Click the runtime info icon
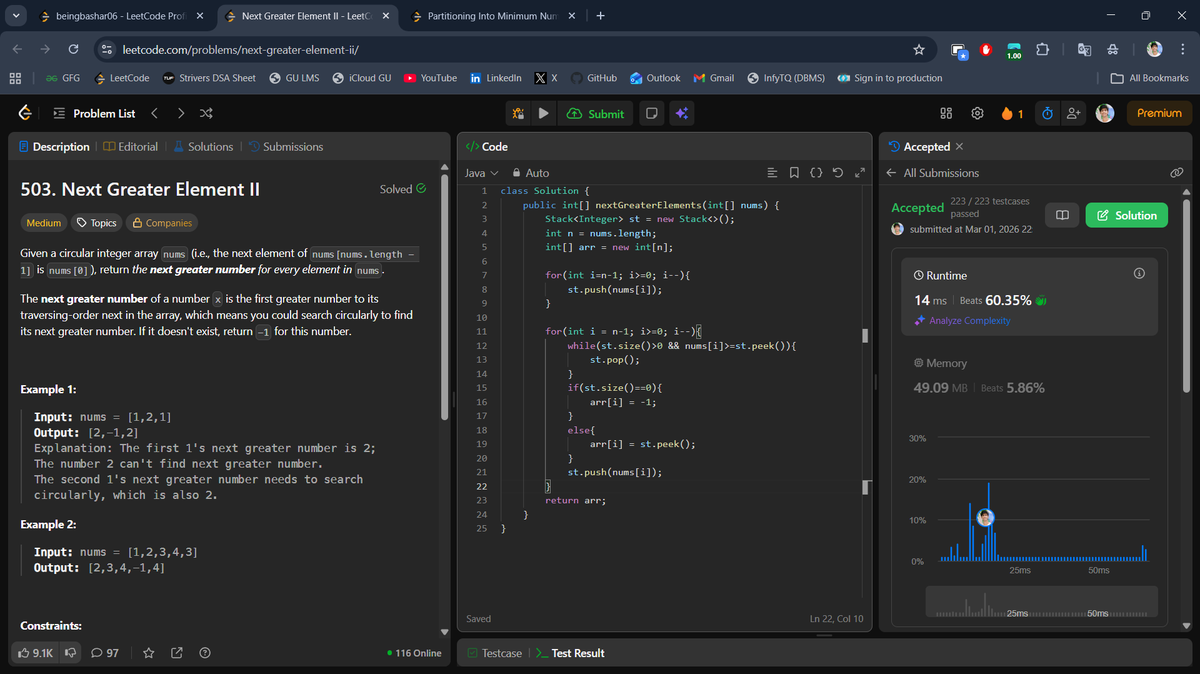Viewport: 1200px width, 674px height. point(1138,275)
